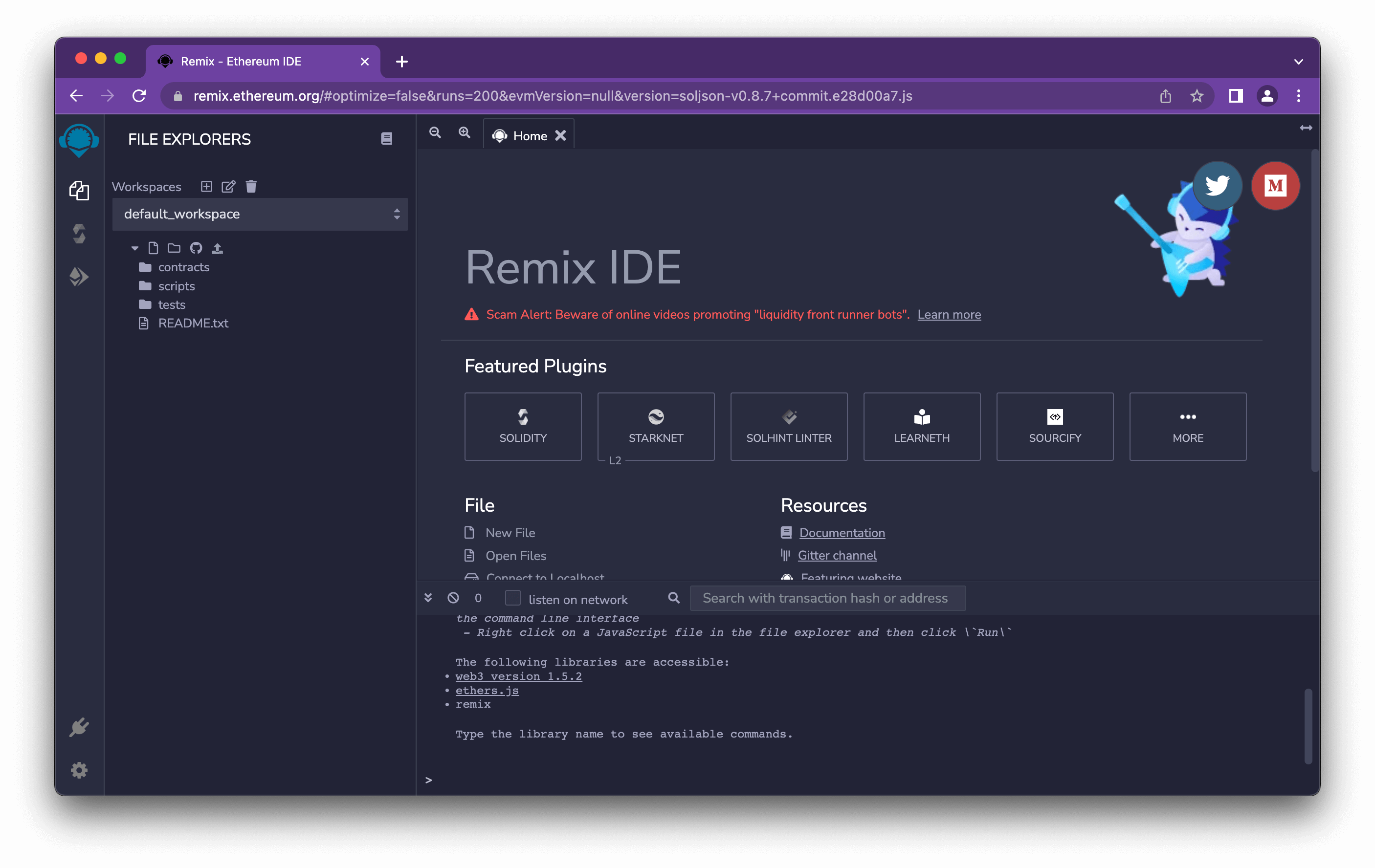
Task: Close the Home tab
Action: [x=561, y=135]
